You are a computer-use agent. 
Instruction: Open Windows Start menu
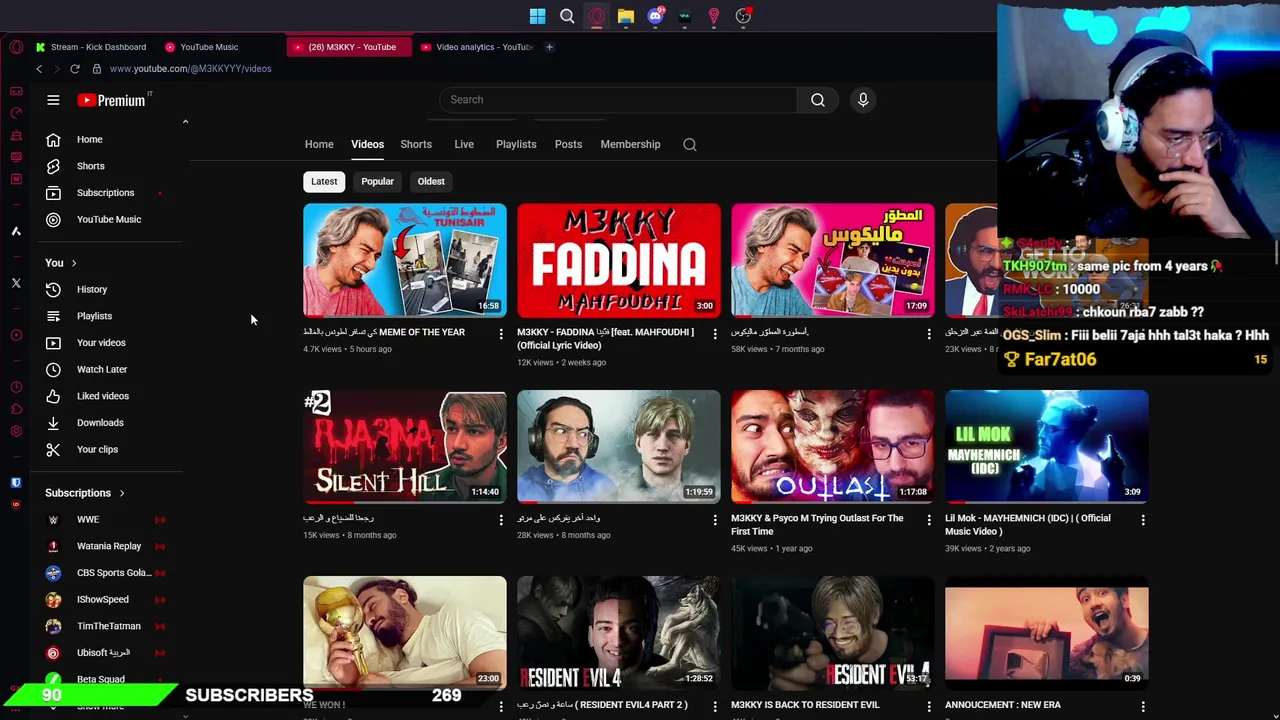(x=537, y=16)
